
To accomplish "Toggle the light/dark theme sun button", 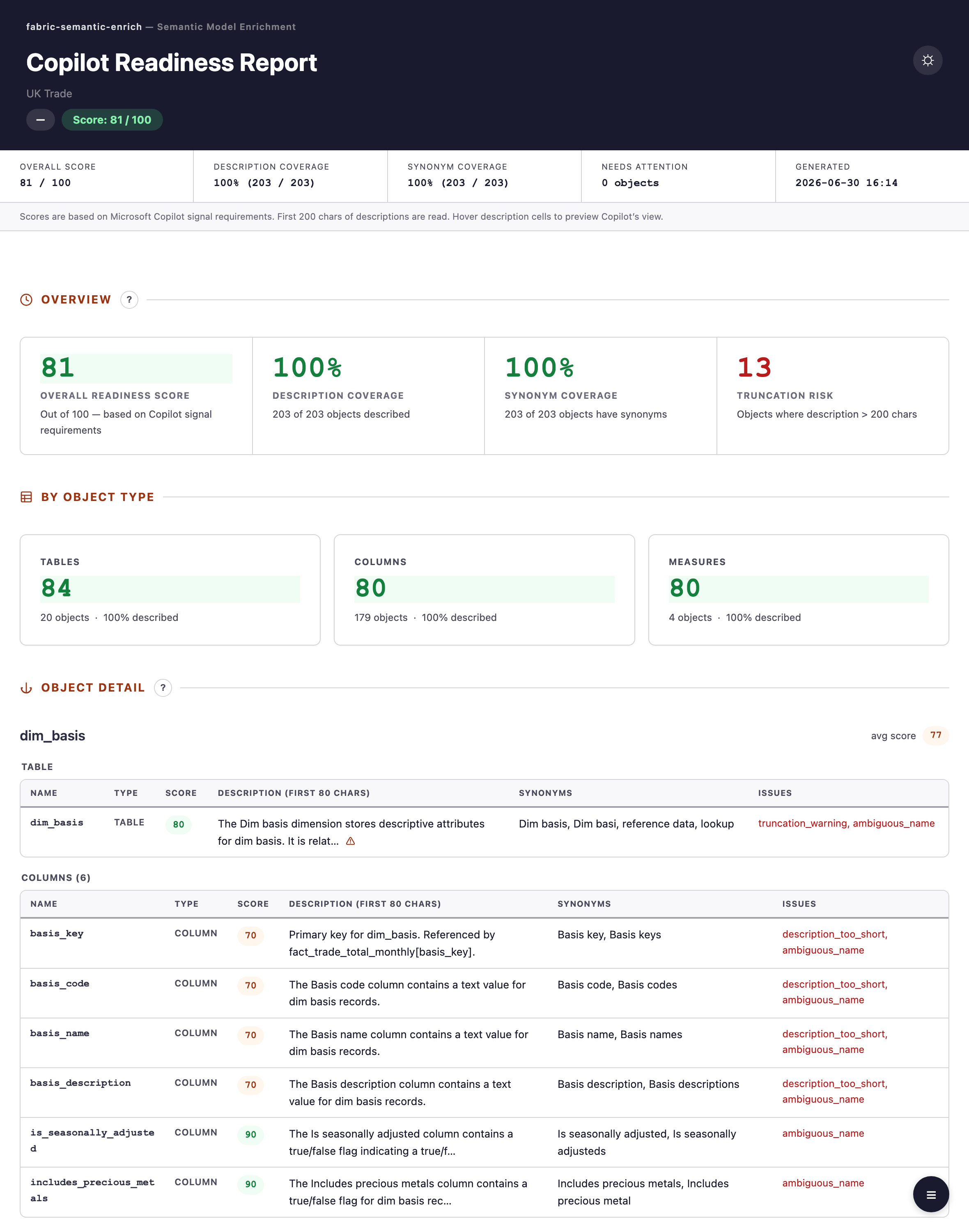I will click(x=927, y=60).
